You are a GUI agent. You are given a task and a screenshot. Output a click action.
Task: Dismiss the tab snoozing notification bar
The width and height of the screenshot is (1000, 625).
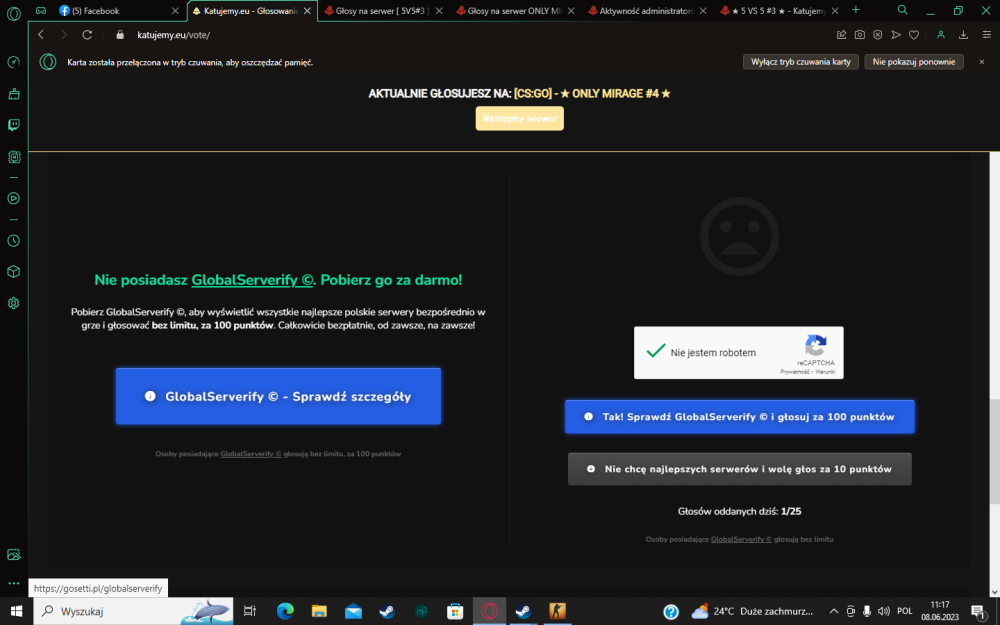[x=982, y=62]
